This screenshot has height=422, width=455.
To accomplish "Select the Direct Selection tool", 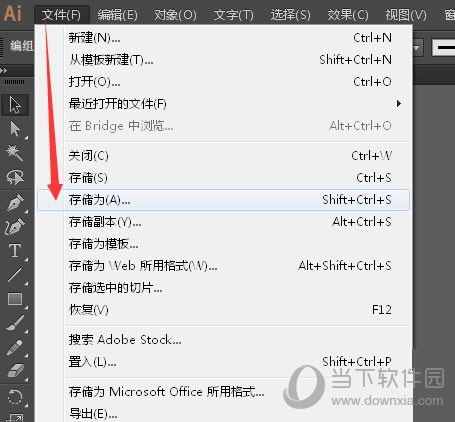I will (x=15, y=129).
